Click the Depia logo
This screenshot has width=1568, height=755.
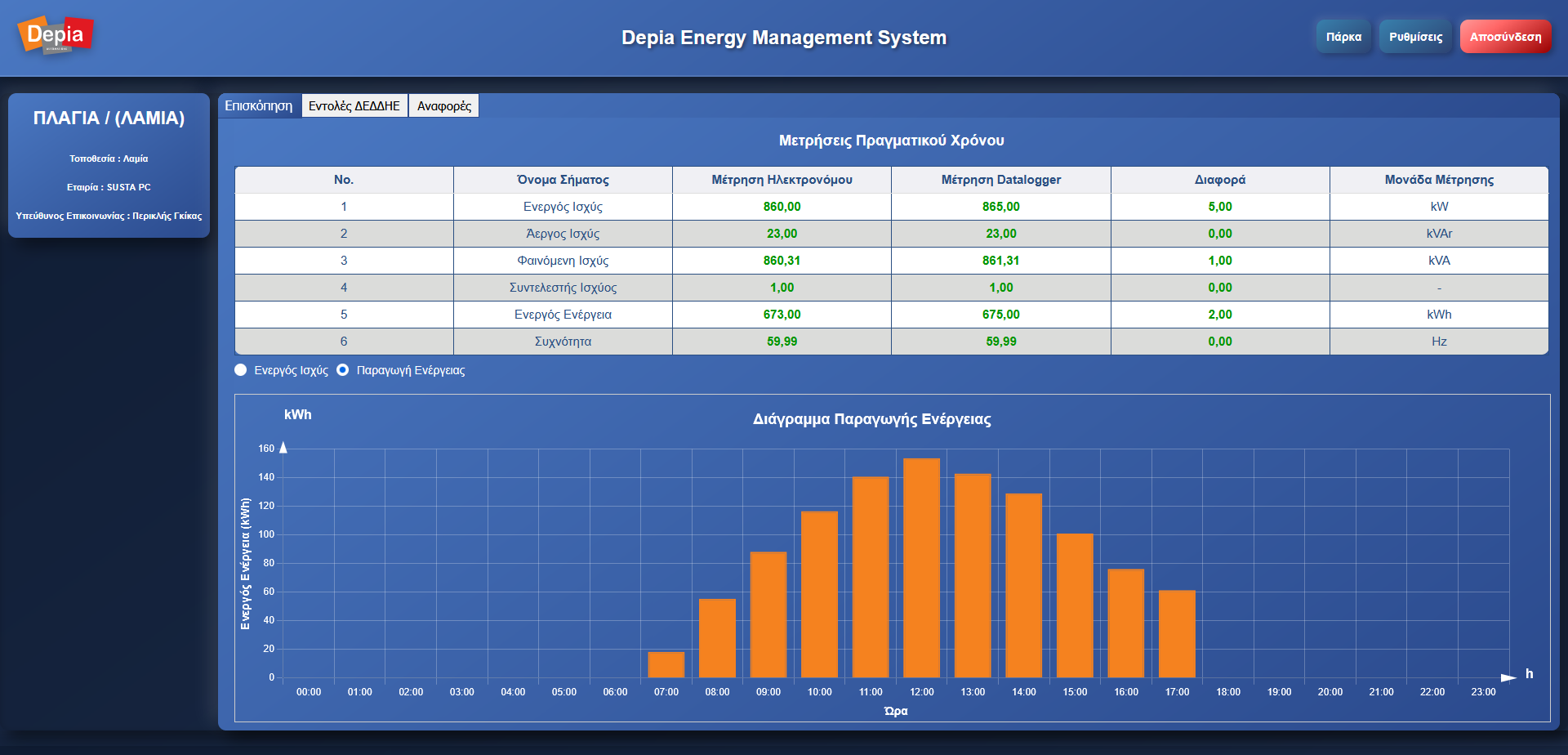[x=56, y=35]
